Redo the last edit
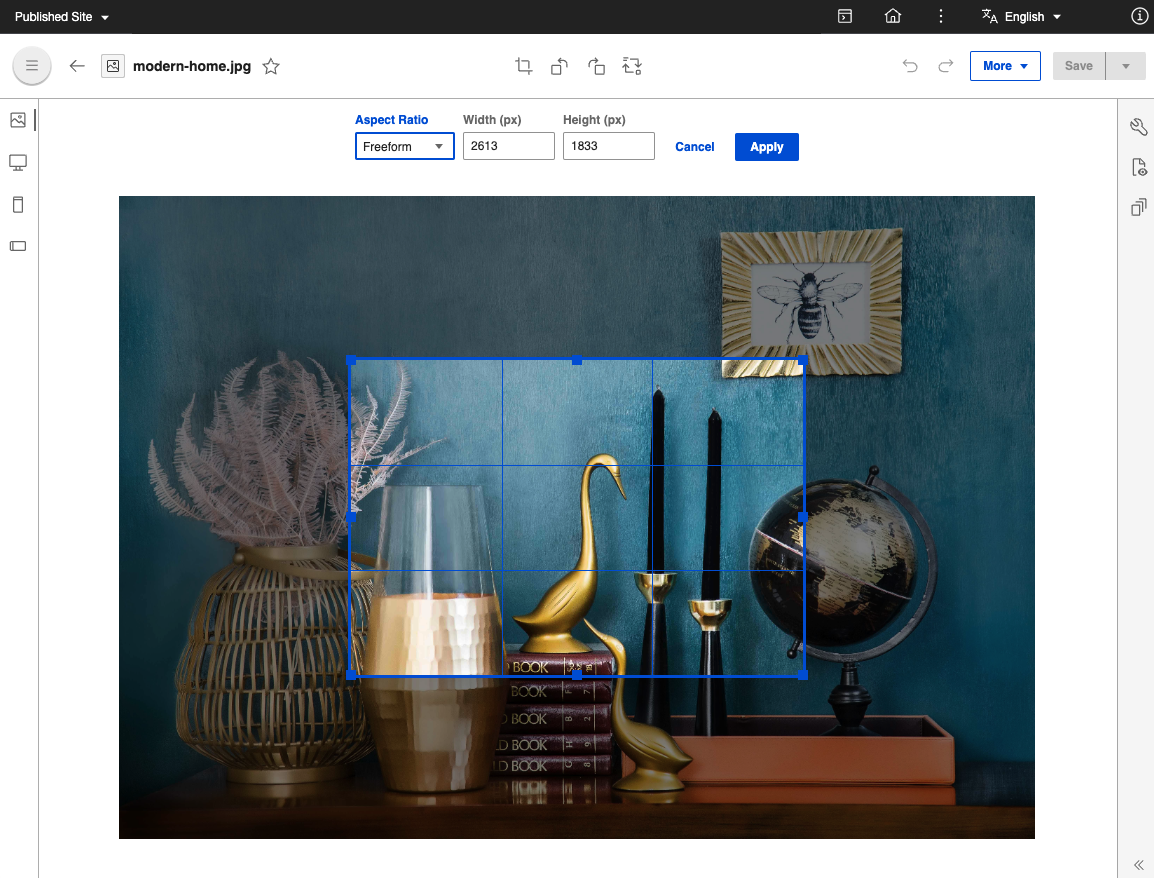This screenshot has width=1154, height=878. click(x=945, y=66)
